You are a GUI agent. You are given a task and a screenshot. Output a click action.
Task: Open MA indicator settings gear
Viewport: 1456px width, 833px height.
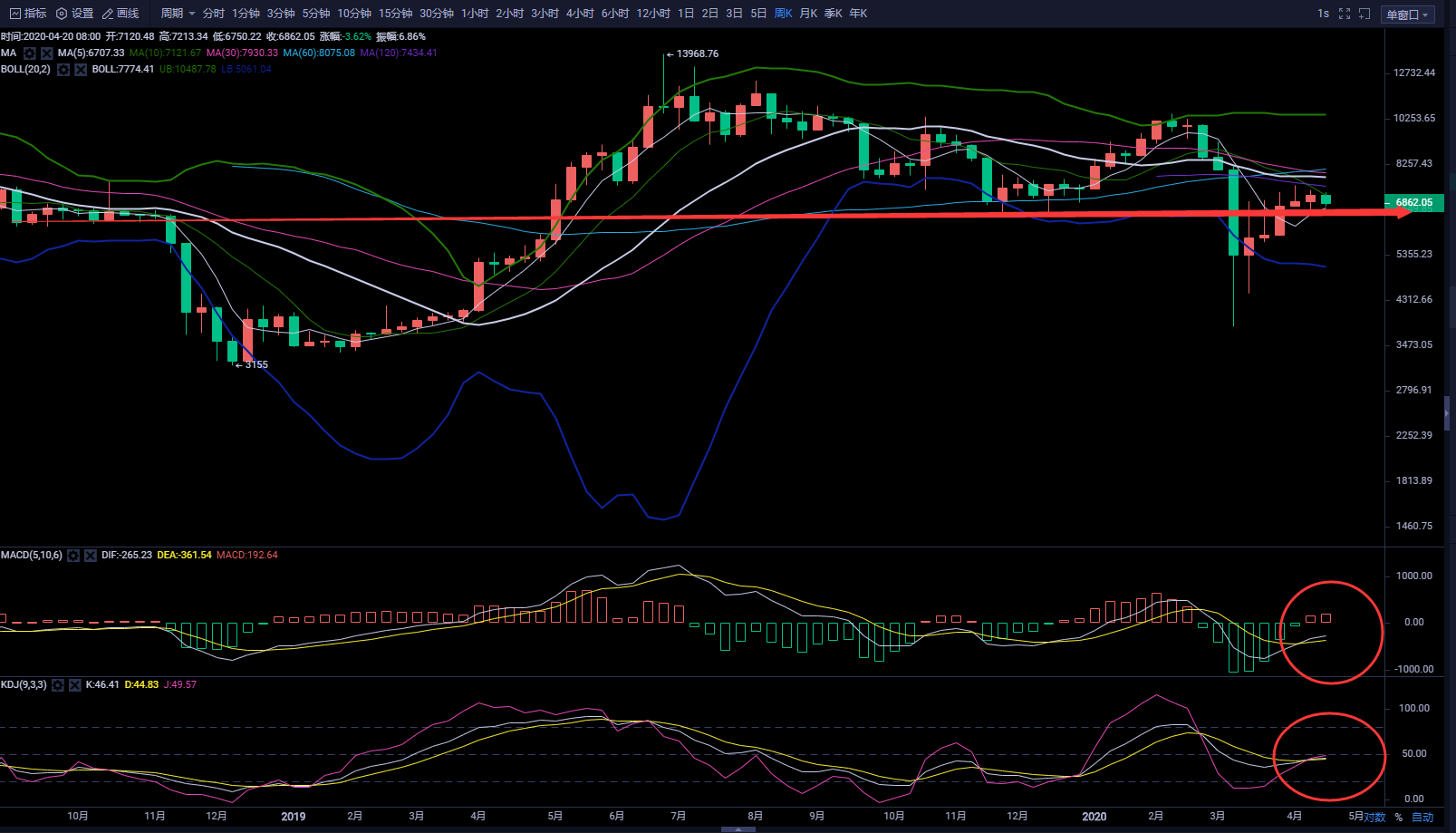[x=29, y=53]
